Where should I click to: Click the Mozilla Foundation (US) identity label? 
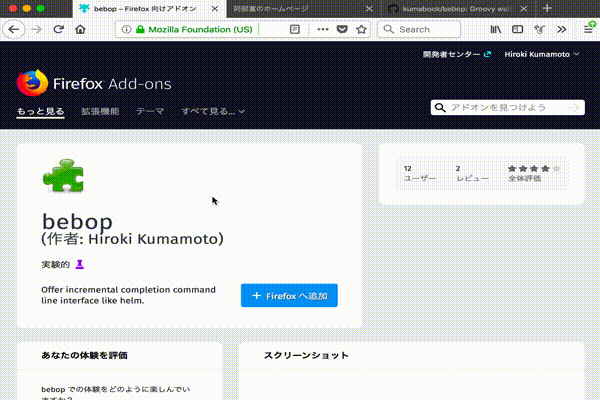200,29
